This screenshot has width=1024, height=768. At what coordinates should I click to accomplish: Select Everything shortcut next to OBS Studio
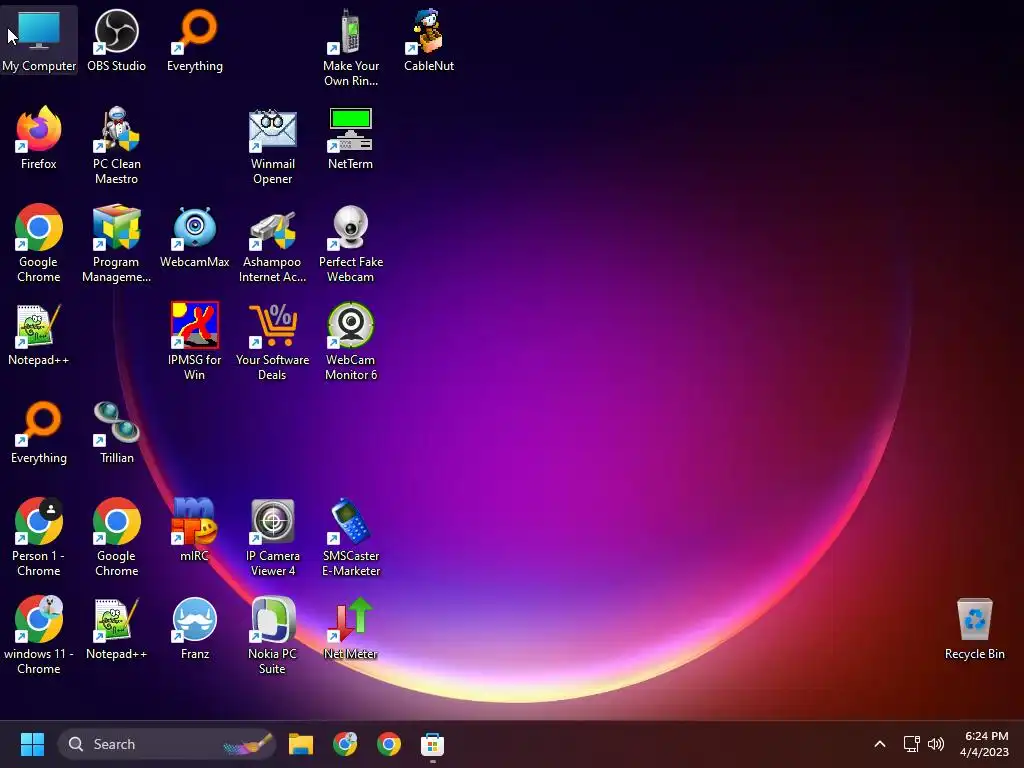pyautogui.click(x=195, y=40)
